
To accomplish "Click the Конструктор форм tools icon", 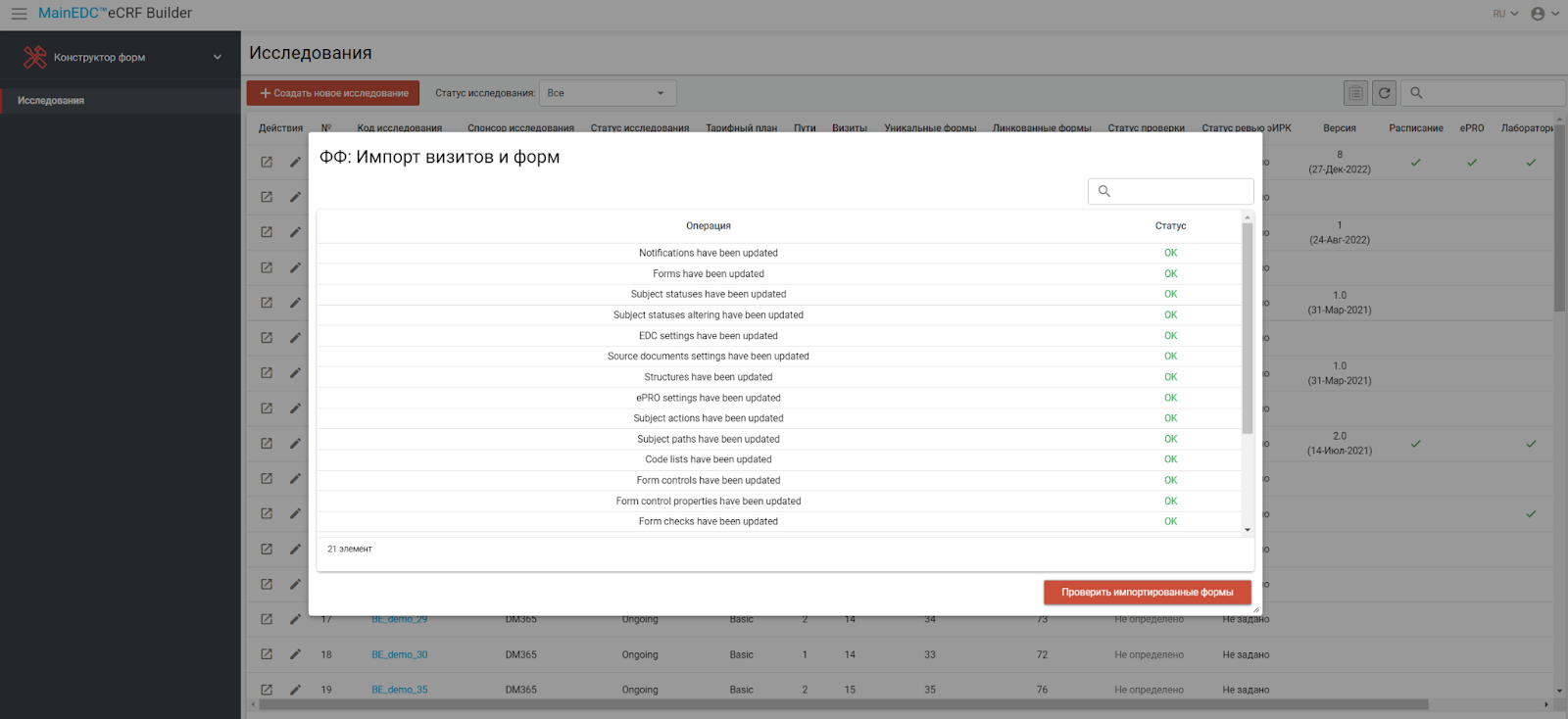I will [x=35, y=57].
